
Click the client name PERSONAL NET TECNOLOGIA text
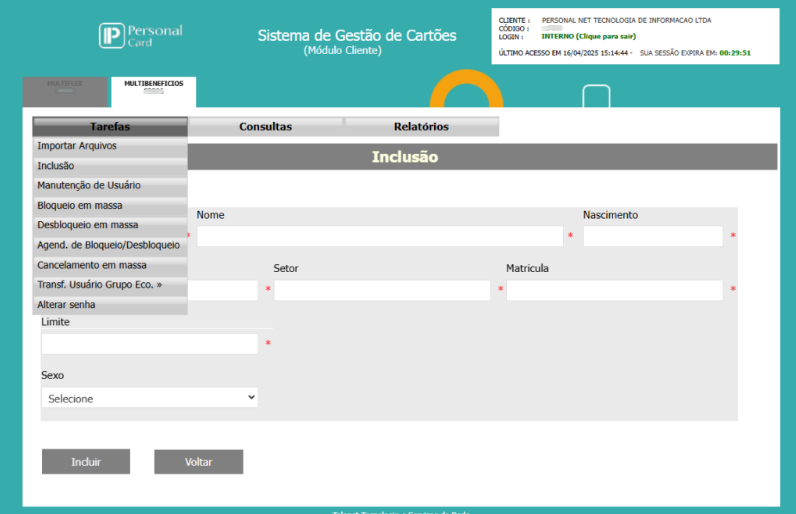tap(626, 20)
